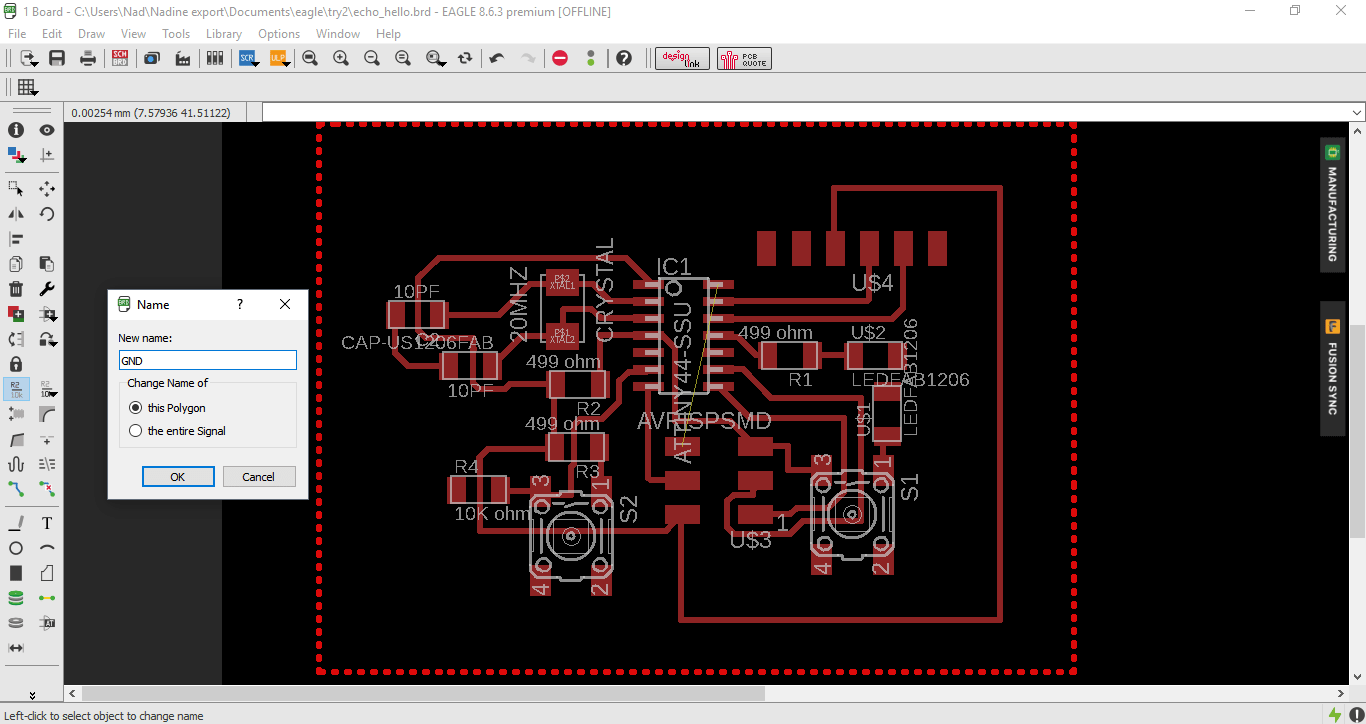Select the Delete trash can tool
This screenshot has height=724, width=1366.
16,289
